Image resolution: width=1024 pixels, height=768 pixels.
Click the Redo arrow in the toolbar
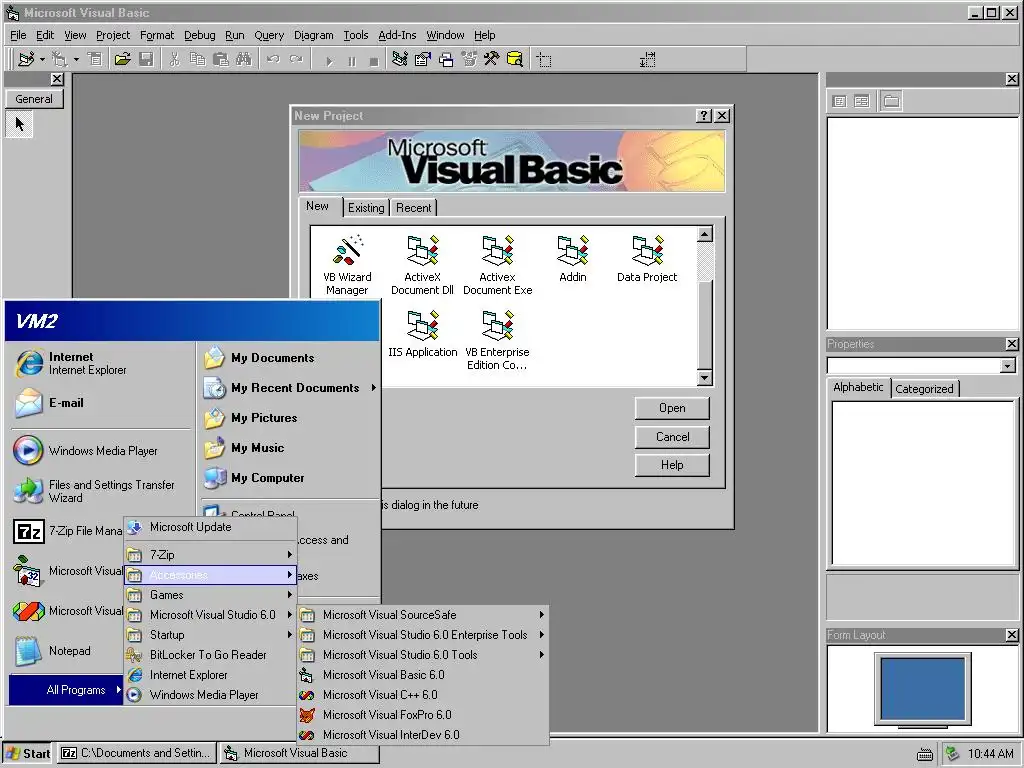point(296,59)
